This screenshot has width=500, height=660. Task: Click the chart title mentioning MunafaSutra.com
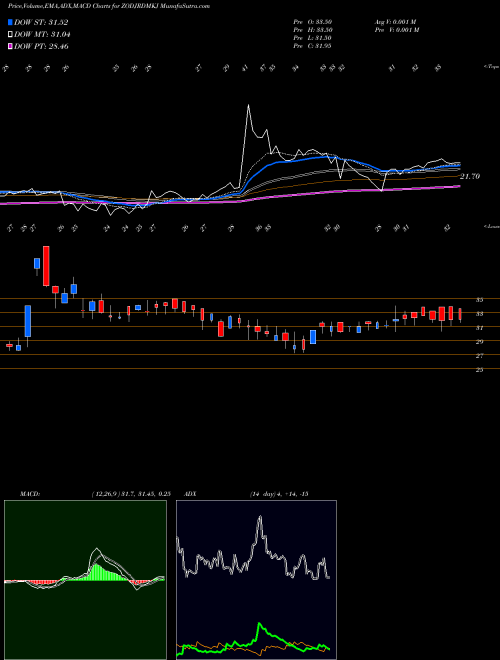coord(109,6)
